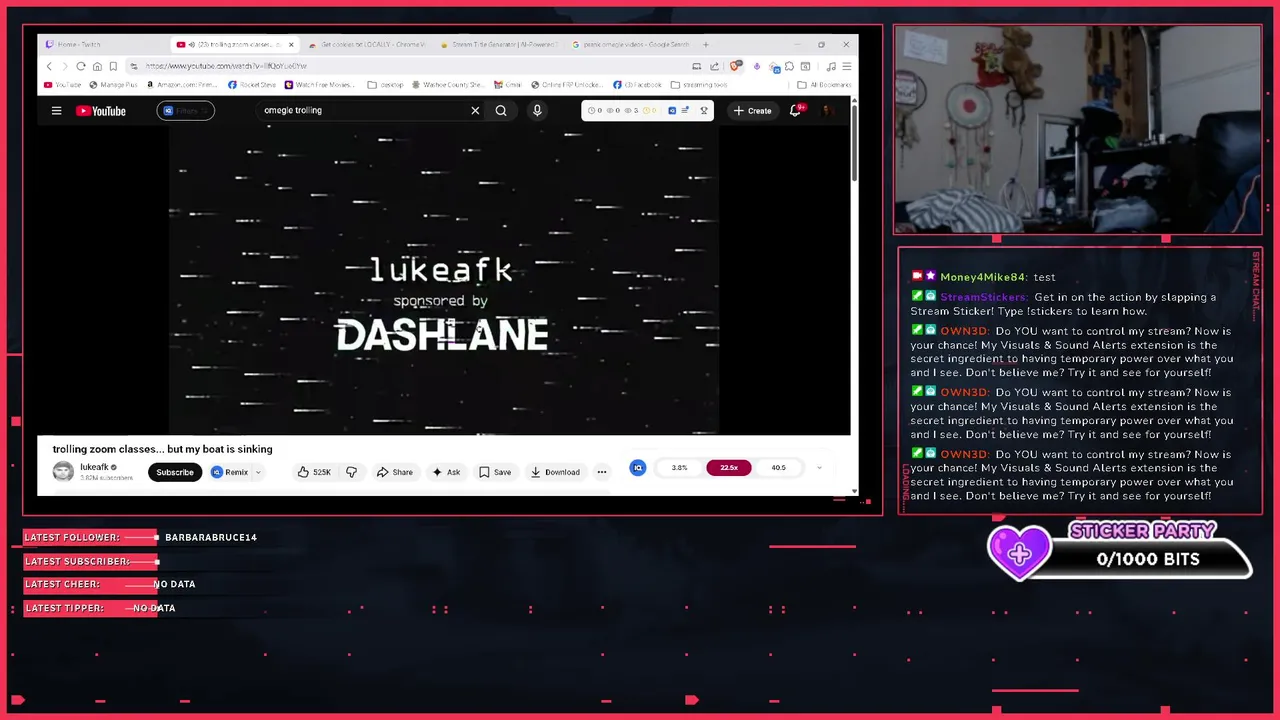Viewport: 1280px width, 720px height.
Task: Go back with the browser back arrow
Action: [x=49, y=66]
